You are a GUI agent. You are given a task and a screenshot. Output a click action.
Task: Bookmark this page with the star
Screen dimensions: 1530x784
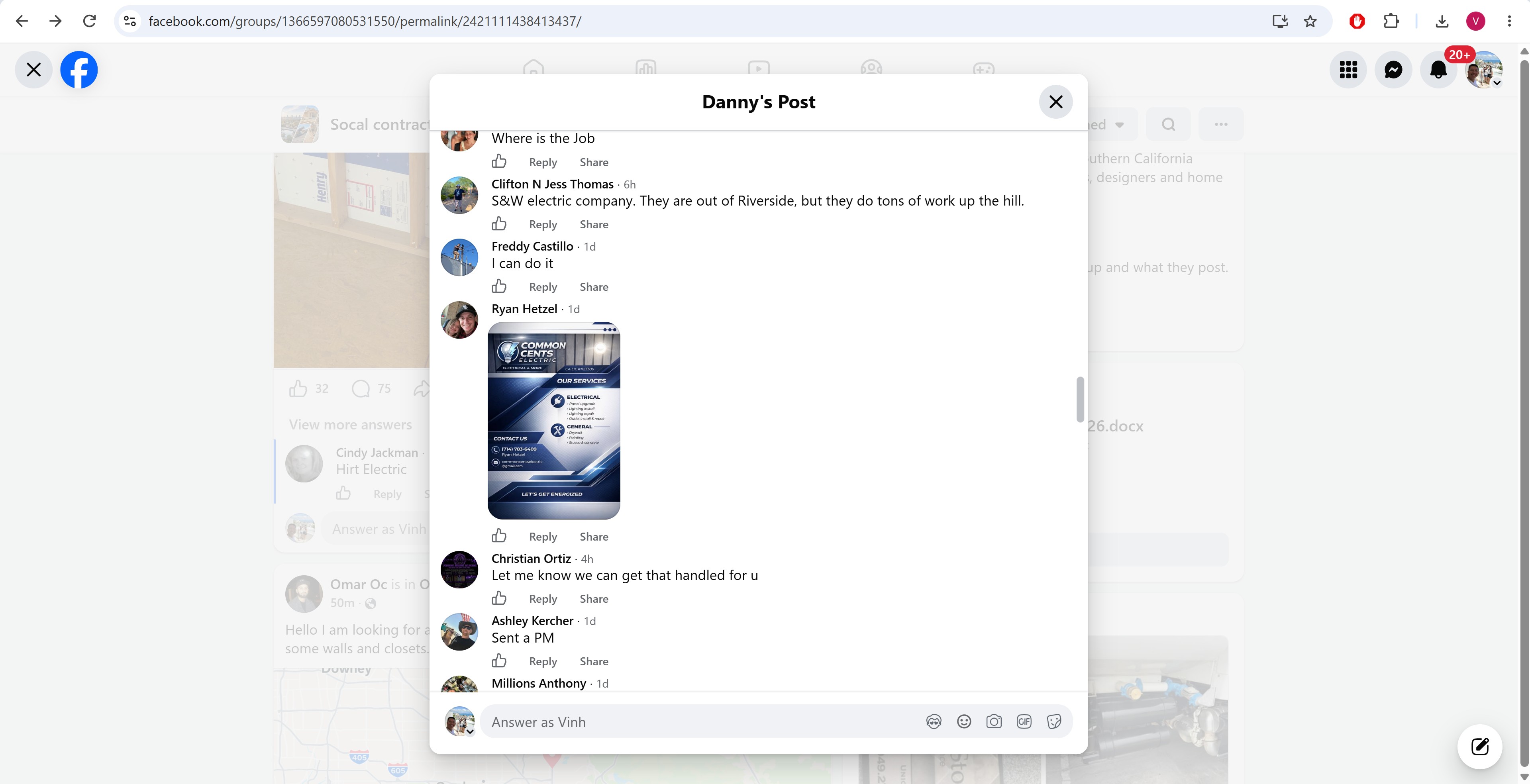(1310, 22)
